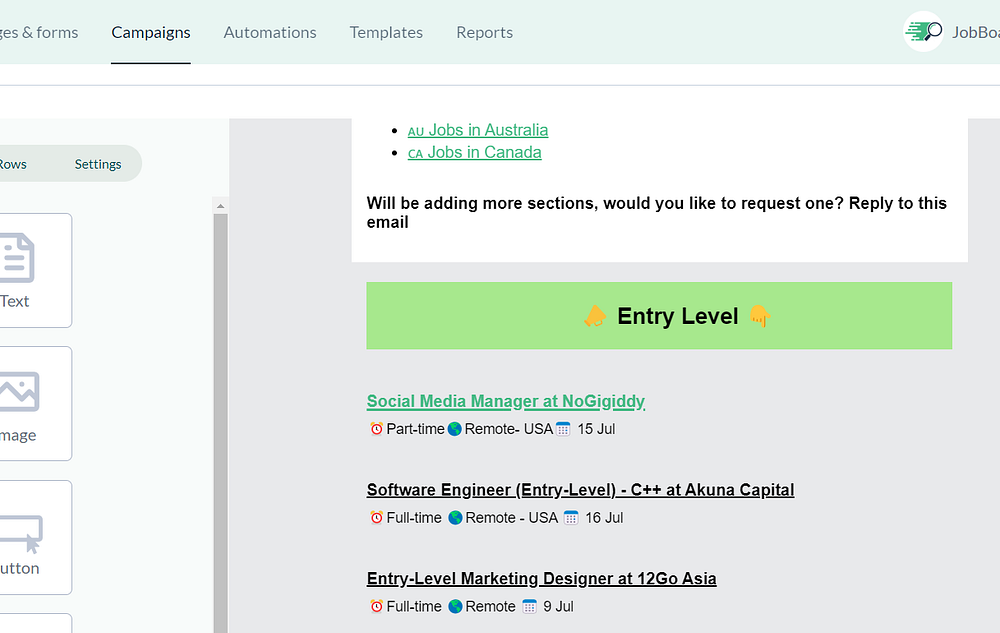Click the JobBoard account logo icon

pos(923,31)
